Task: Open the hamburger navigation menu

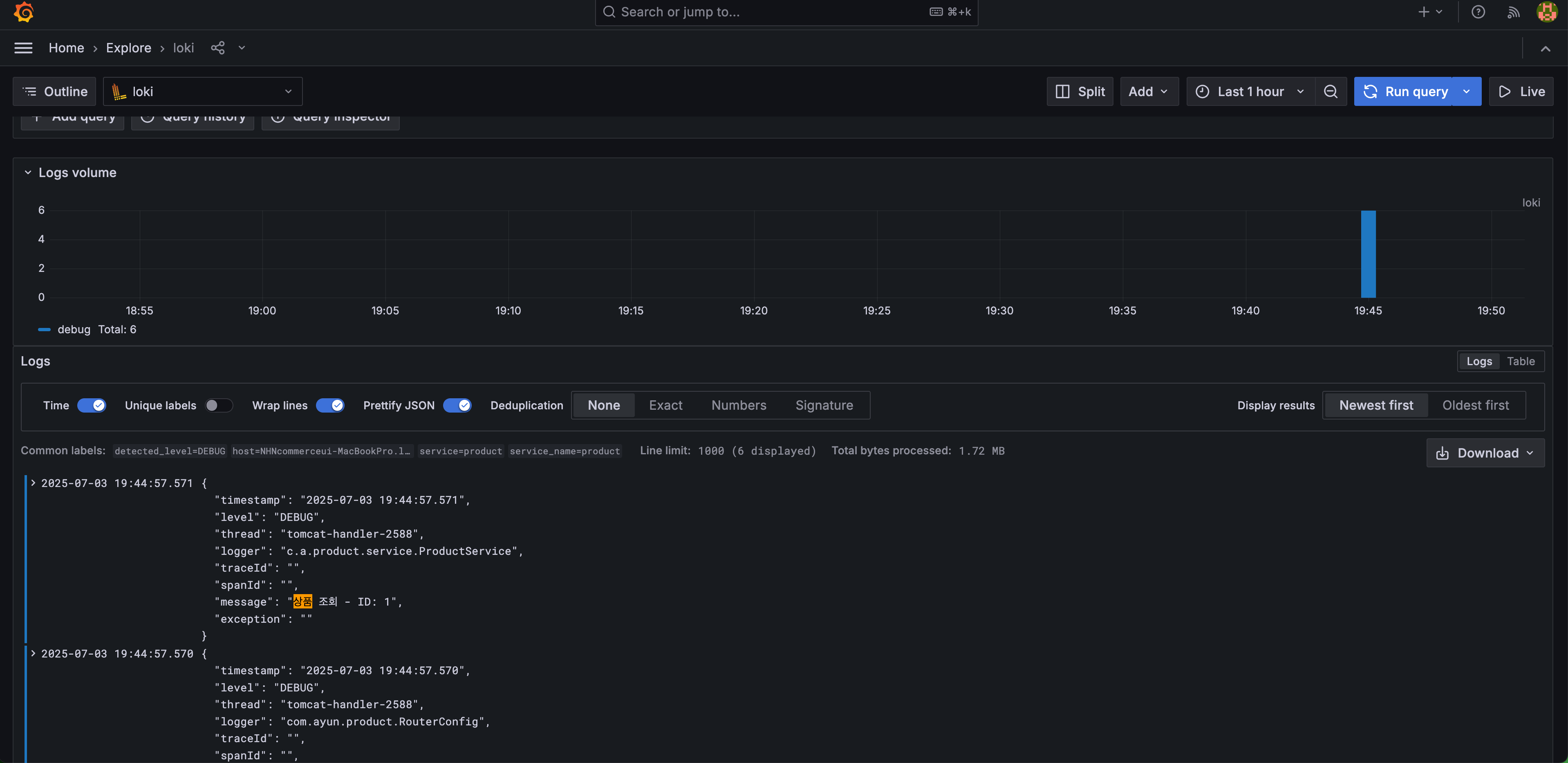Action: 23,47
